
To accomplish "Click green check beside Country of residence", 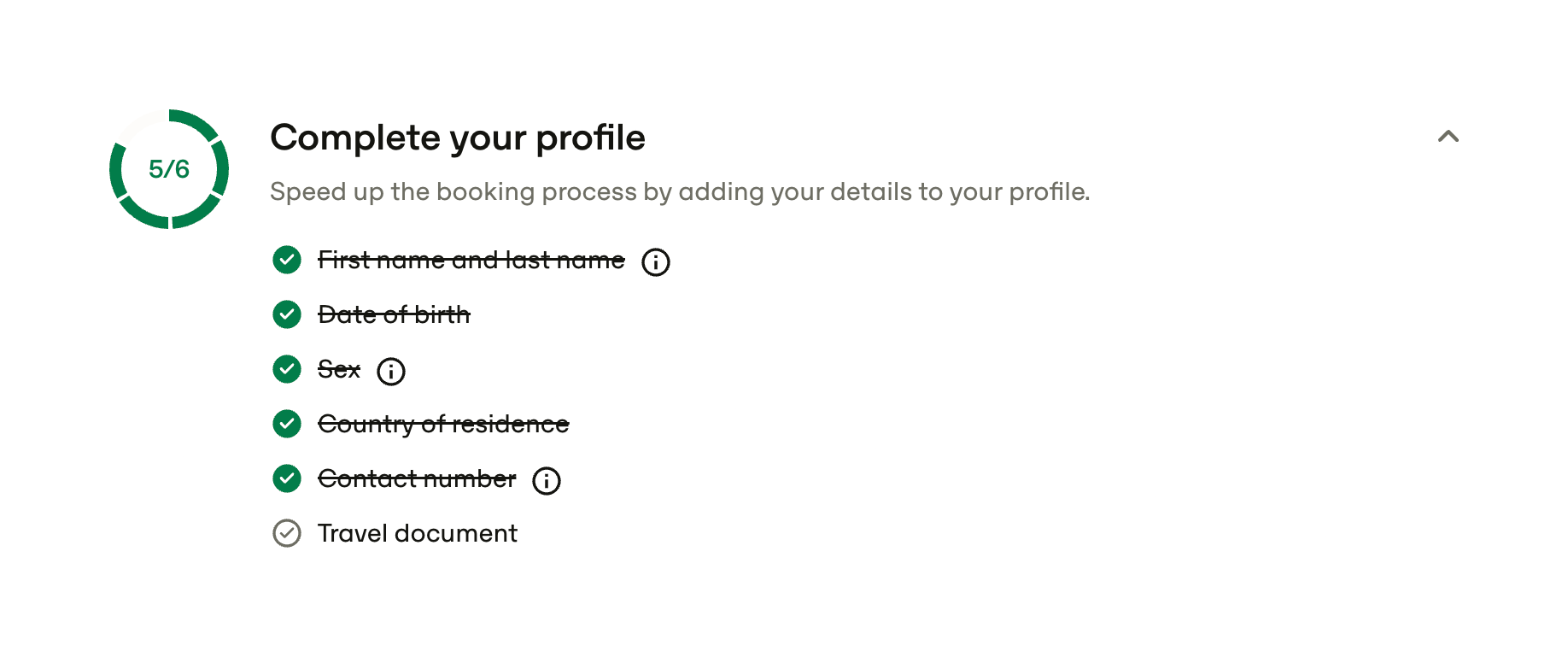I will click(x=287, y=424).
